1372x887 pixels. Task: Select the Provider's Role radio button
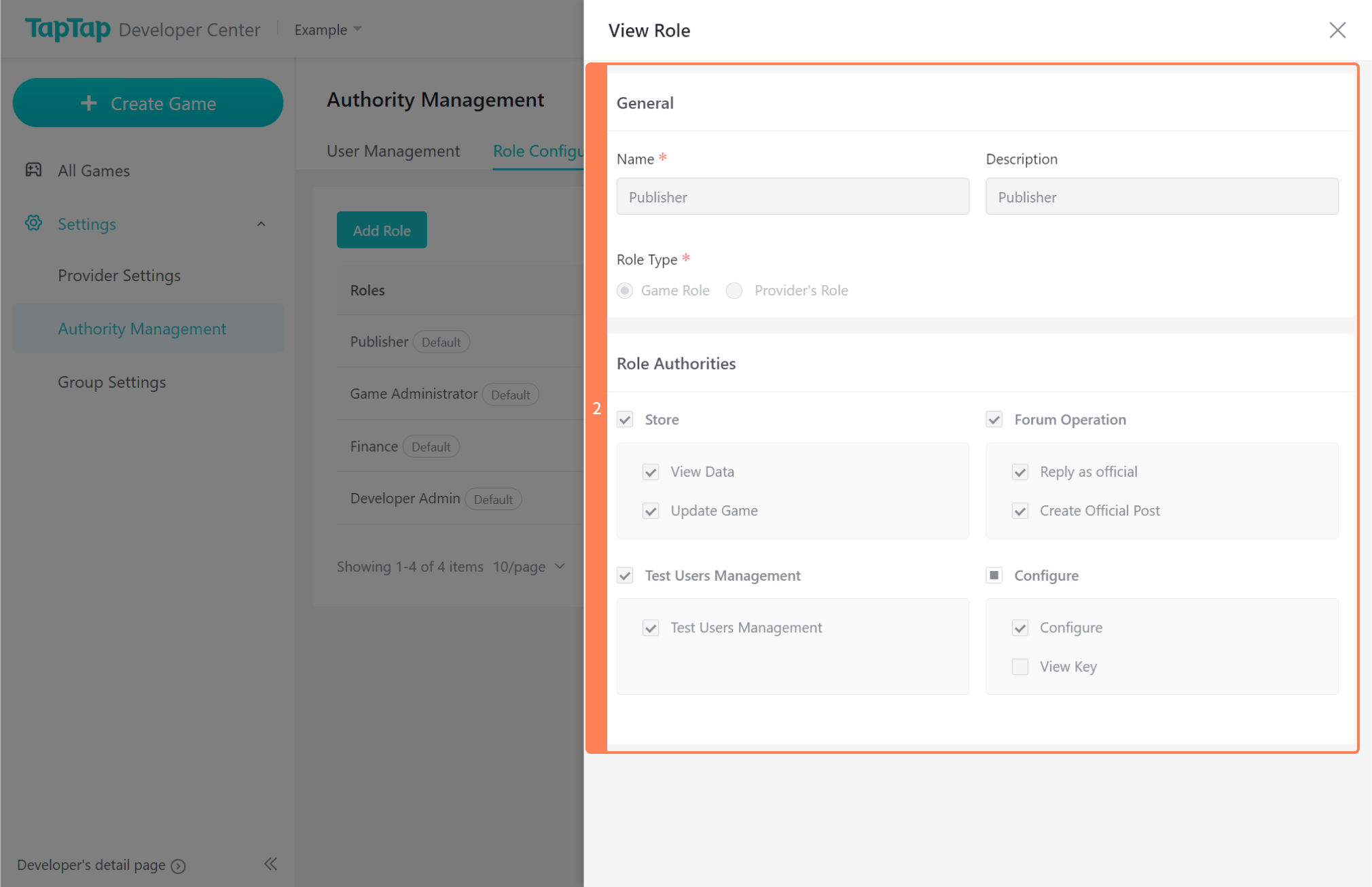tap(734, 291)
